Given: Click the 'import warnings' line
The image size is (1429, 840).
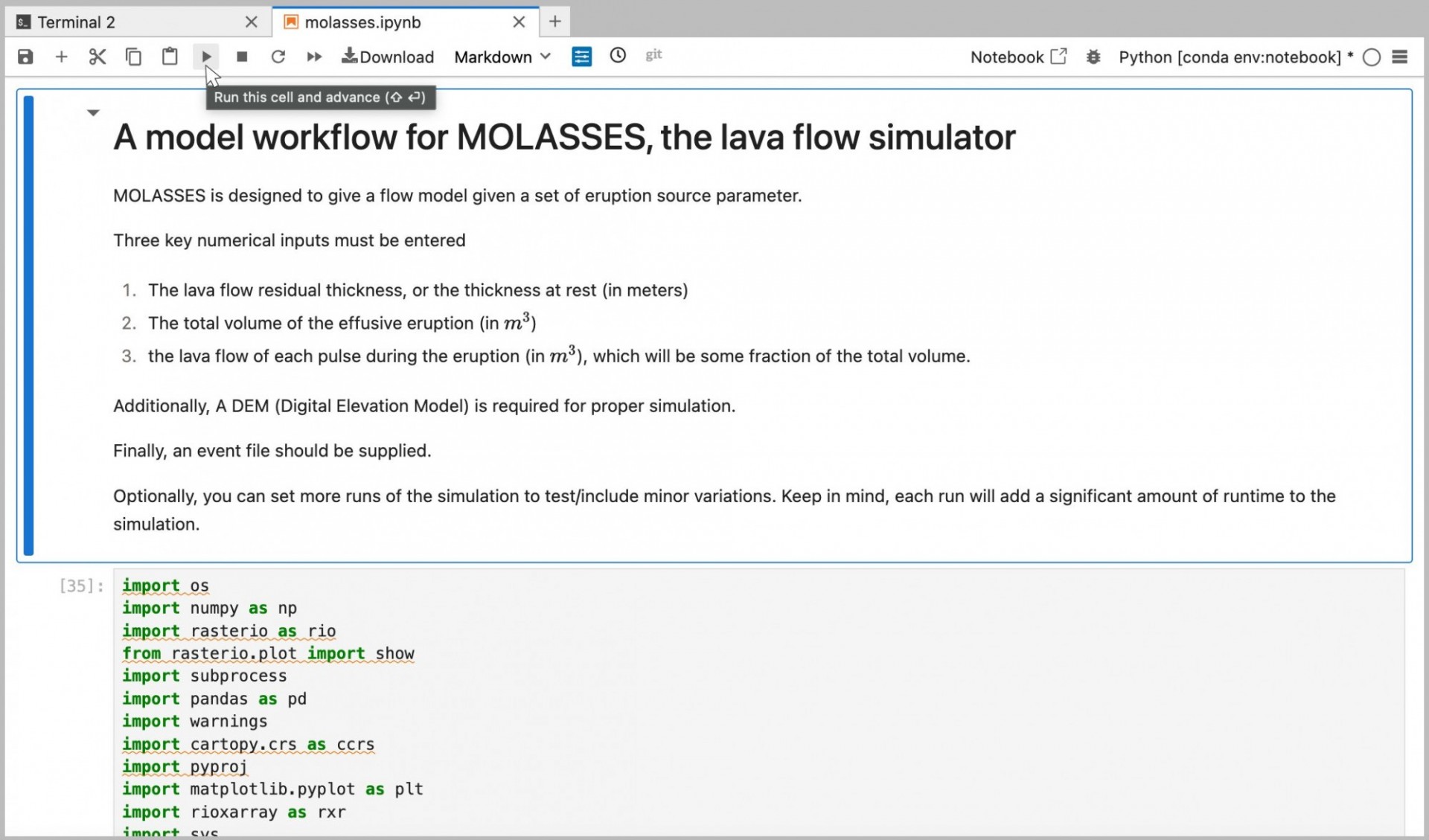Looking at the screenshot, I should tap(194, 721).
